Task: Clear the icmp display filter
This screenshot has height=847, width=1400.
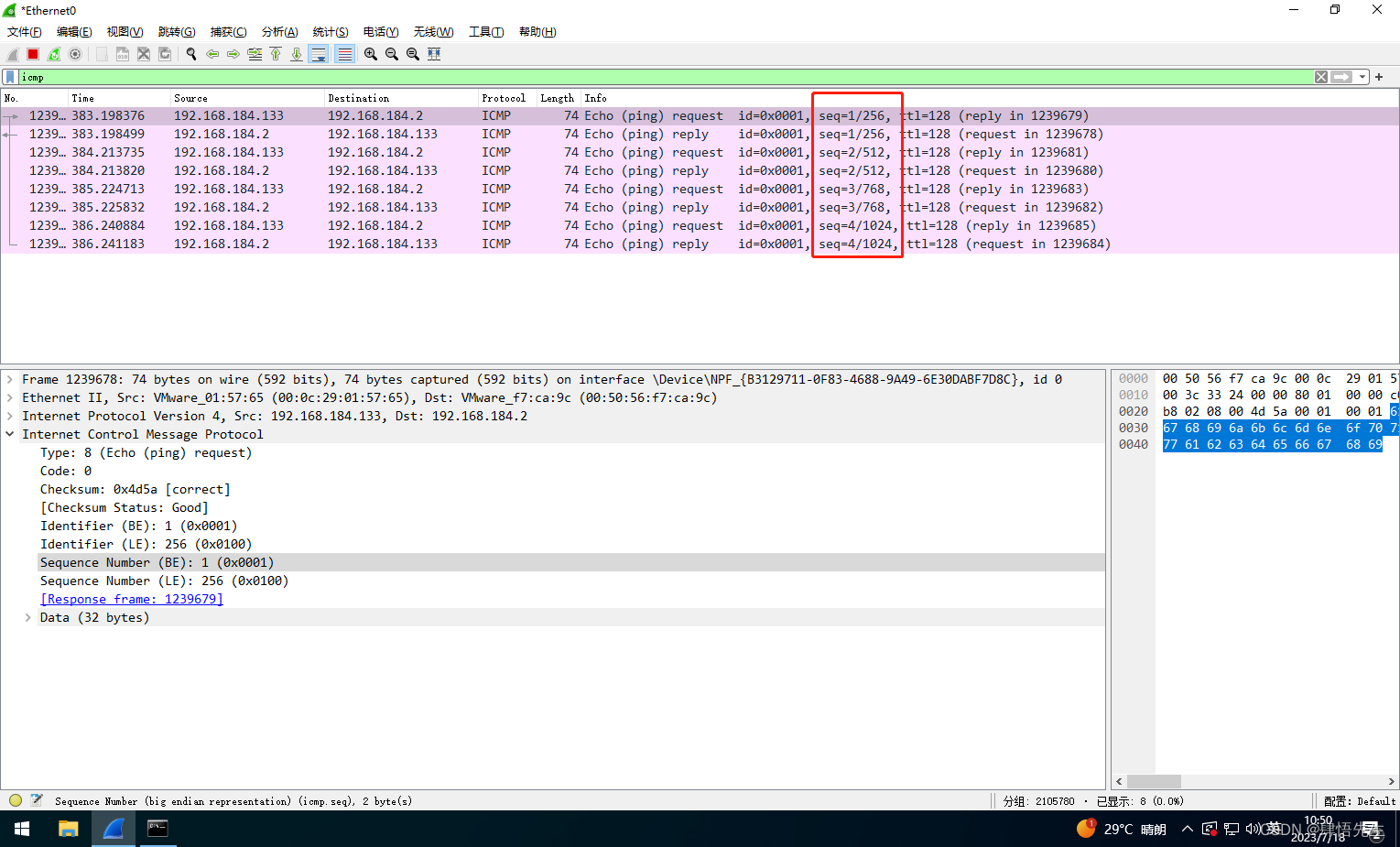Action: (x=1321, y=77)
